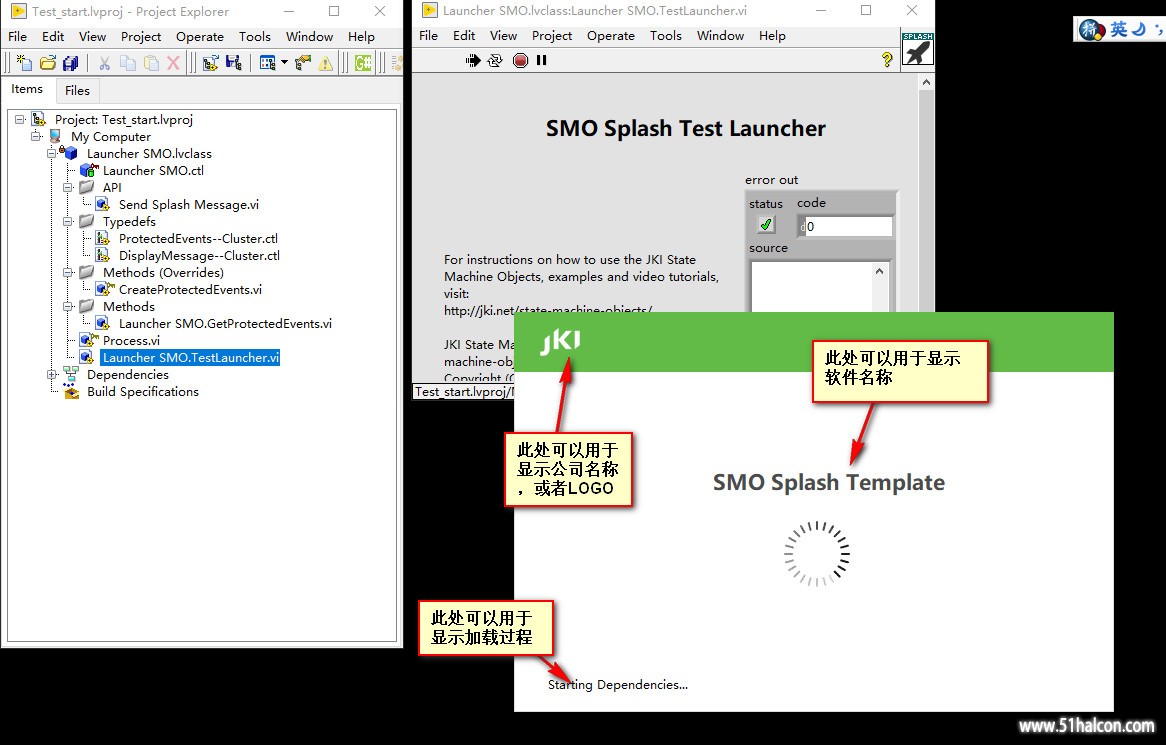Collapse the API folder
The image size is (1166, 745).
(x=68, y=187)
